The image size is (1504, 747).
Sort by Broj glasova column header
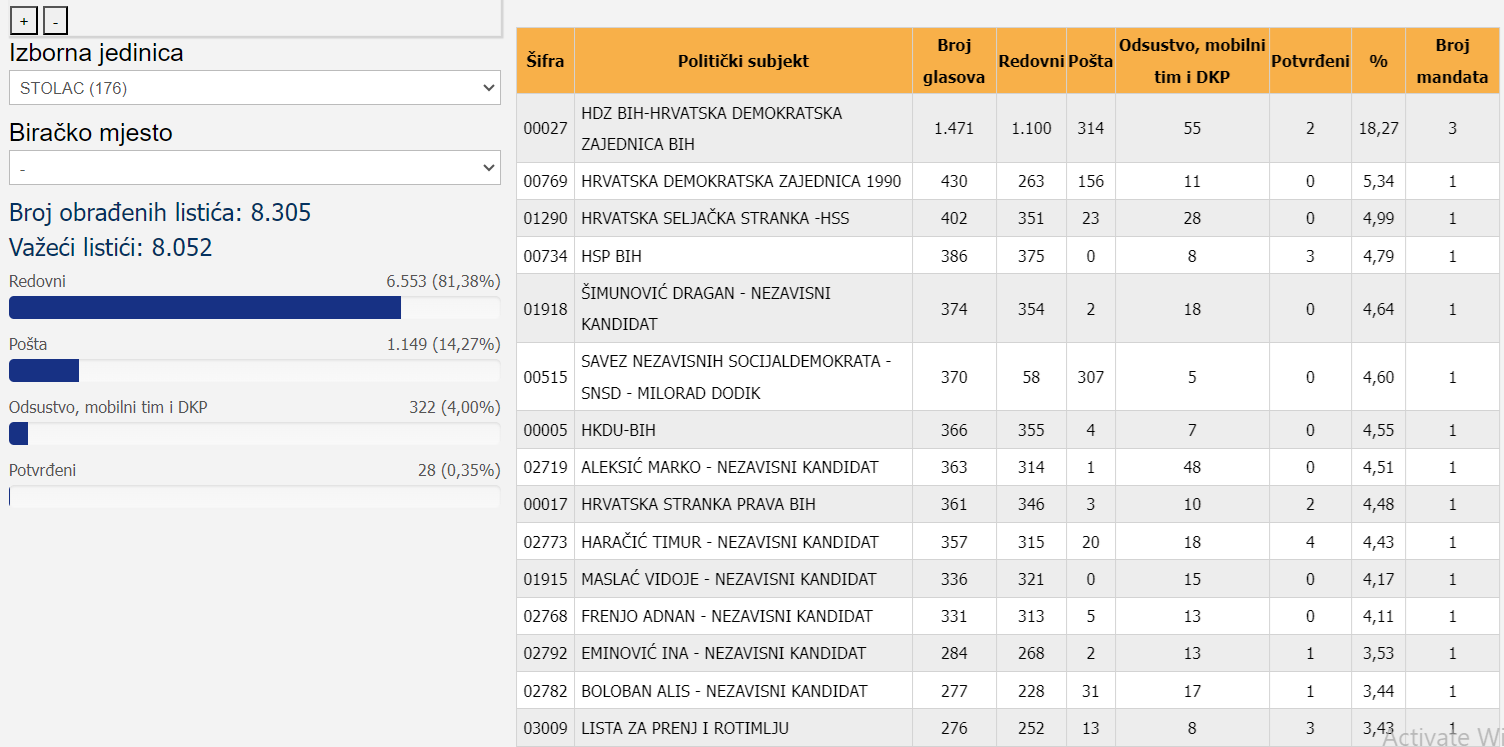[x=953, y=61]
